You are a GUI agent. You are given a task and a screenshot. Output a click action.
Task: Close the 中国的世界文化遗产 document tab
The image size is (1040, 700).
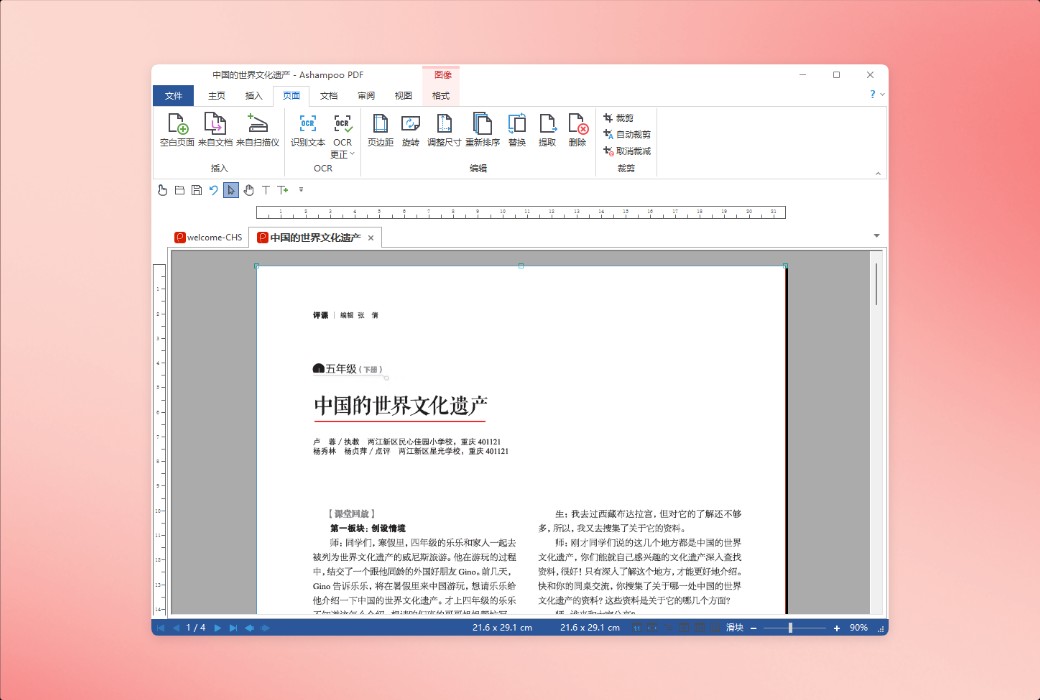point(371,237)
